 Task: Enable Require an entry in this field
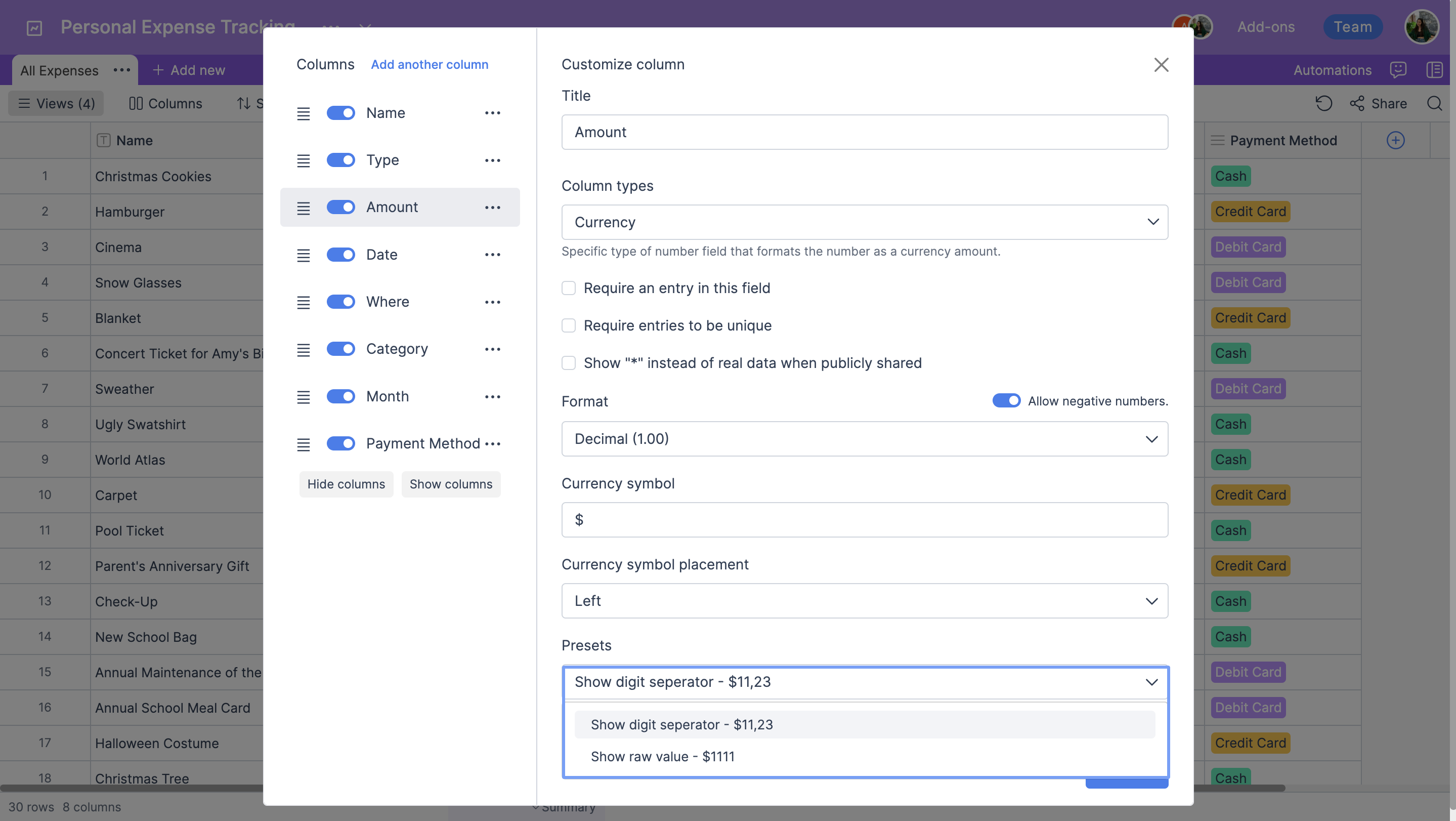pos(569,288)
